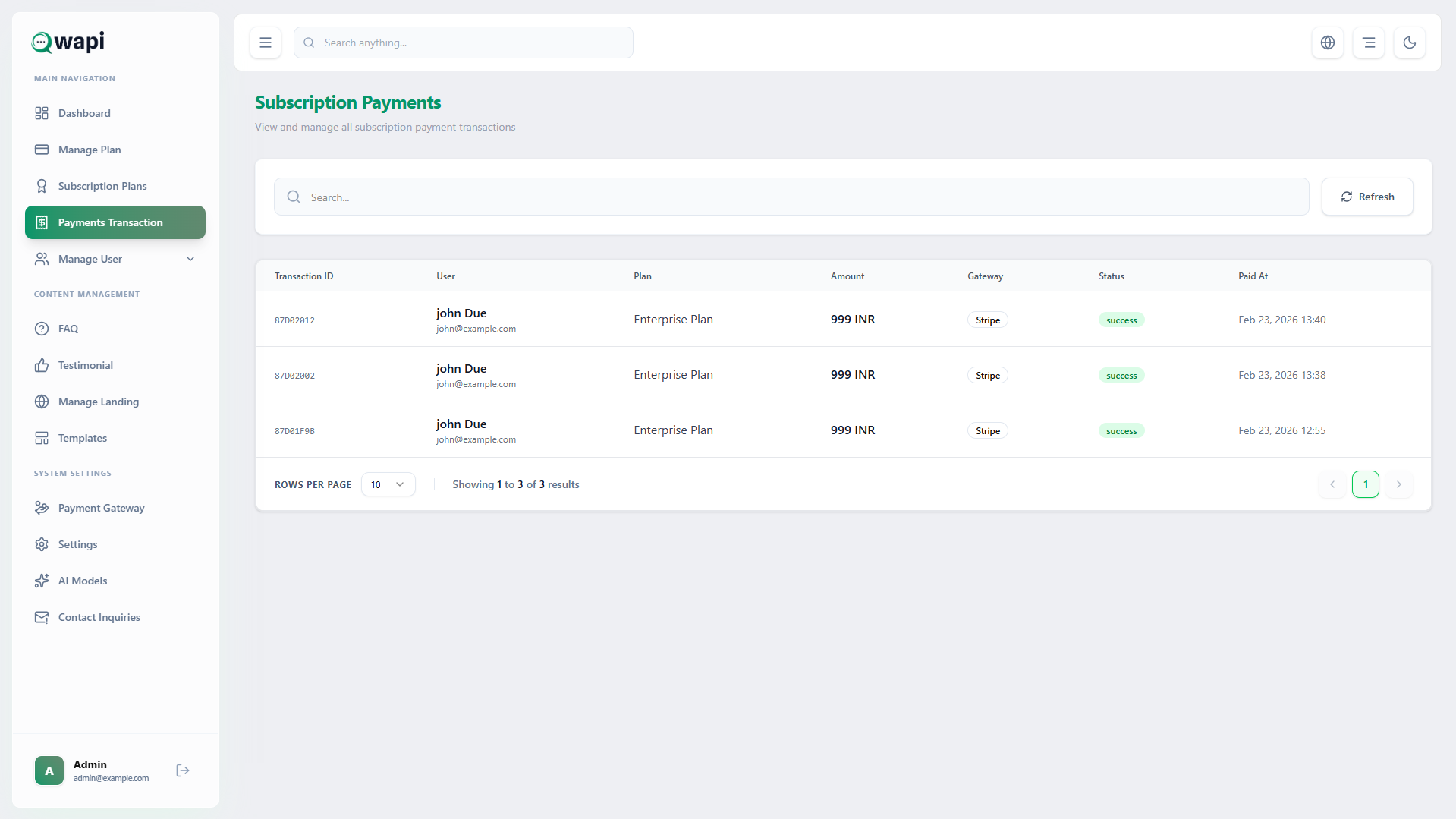Click the Wapi logo
This screenshot has width=1456, height=819.
pos(68,42)
